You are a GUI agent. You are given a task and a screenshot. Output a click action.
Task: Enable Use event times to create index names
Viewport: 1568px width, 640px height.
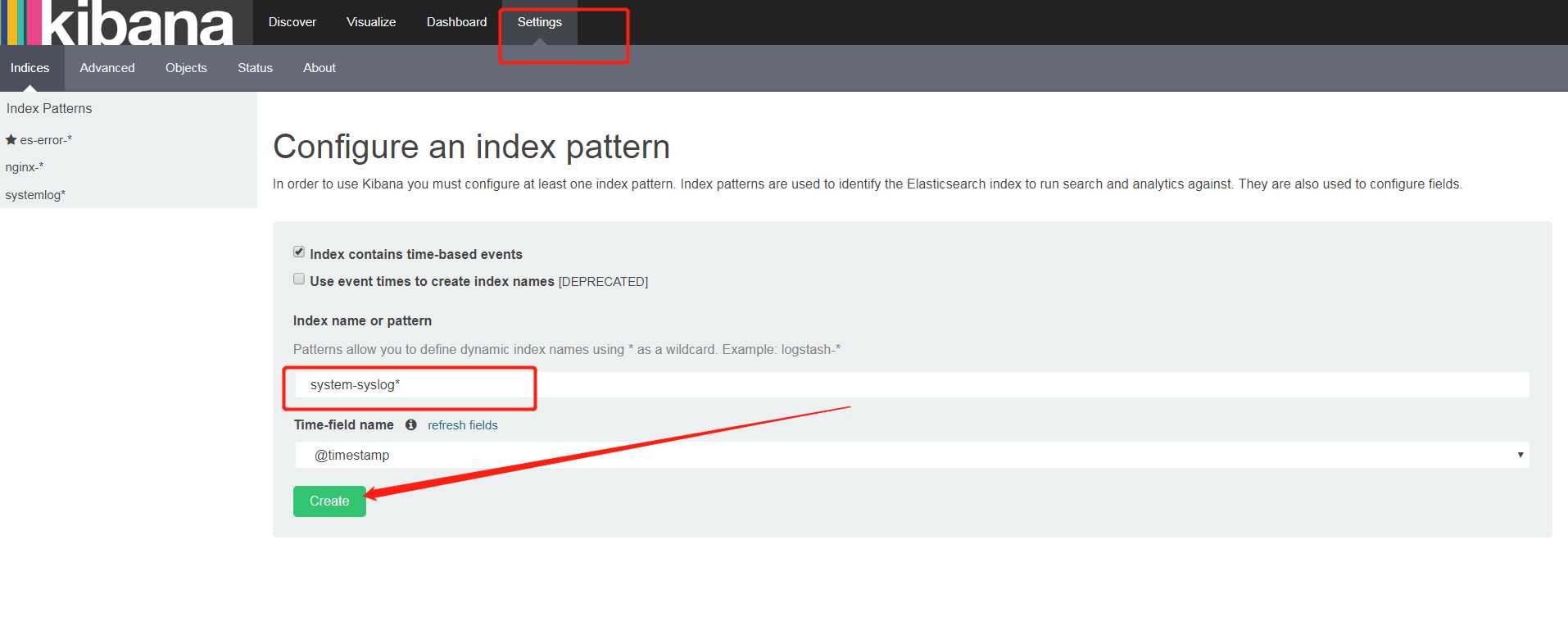pyautogui.click(x=299, y=279)
